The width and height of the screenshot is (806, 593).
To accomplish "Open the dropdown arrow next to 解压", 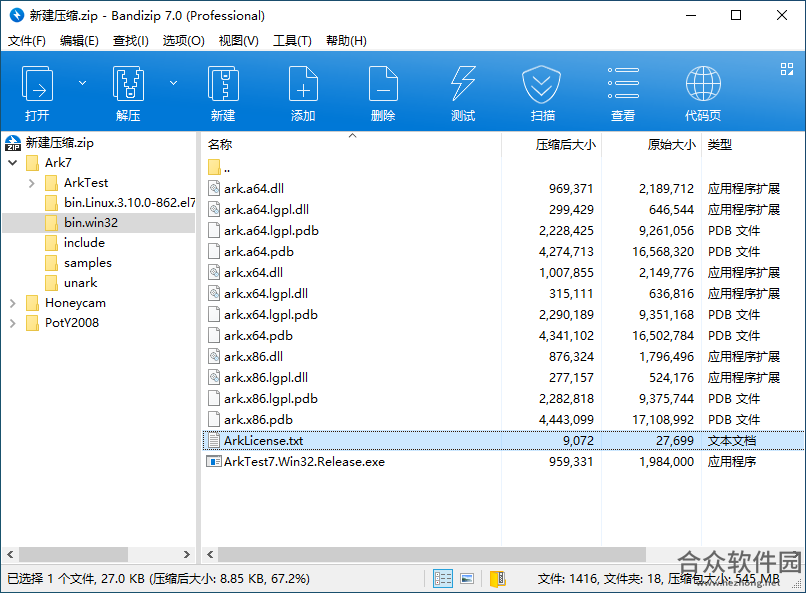I will pos(174,83).
